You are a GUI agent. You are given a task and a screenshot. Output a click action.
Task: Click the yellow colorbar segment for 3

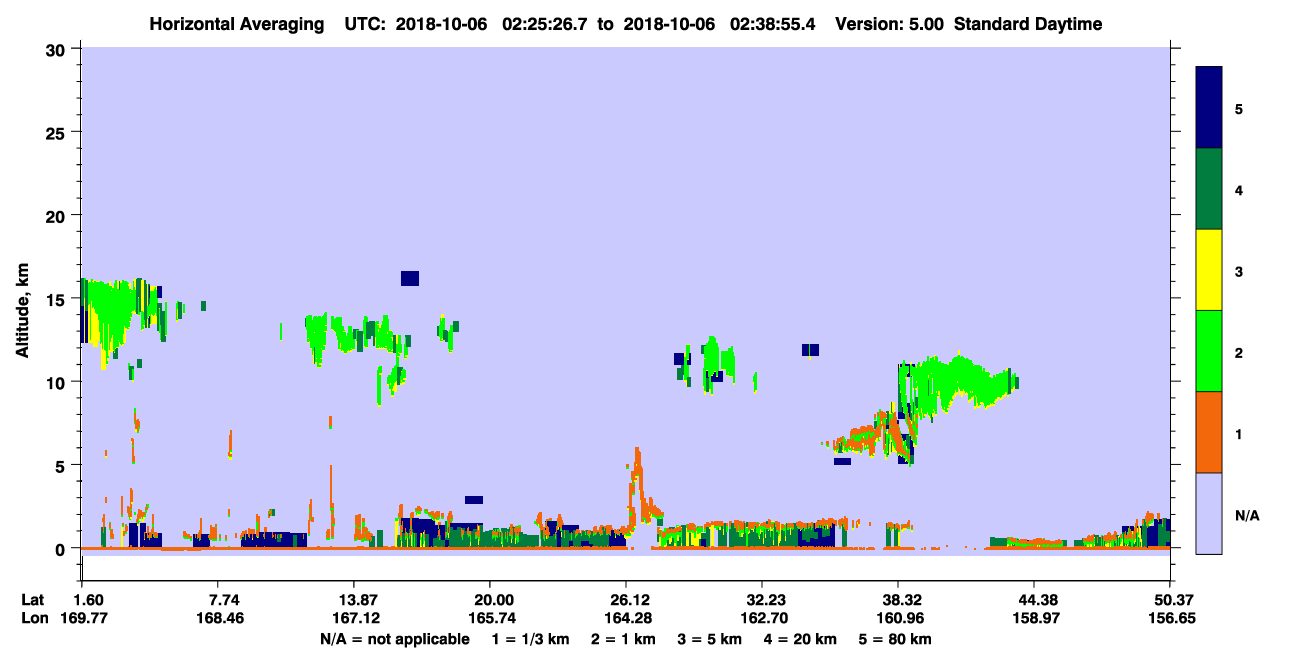click(x=1209, y=270)
